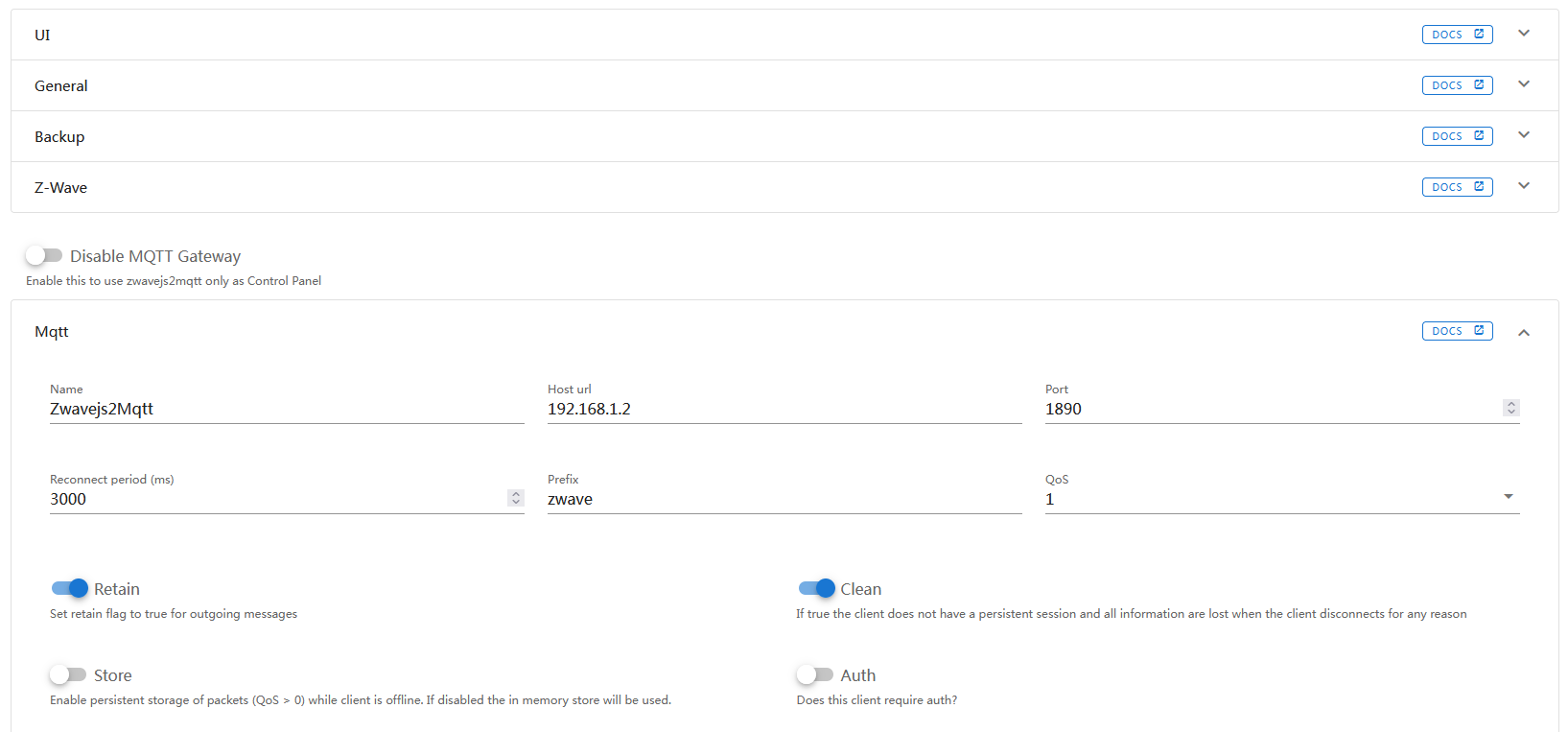1568x732 pixels.
Task: Open the QoS dropdown
Action: pyautogui.click(x=1282, y=498)
